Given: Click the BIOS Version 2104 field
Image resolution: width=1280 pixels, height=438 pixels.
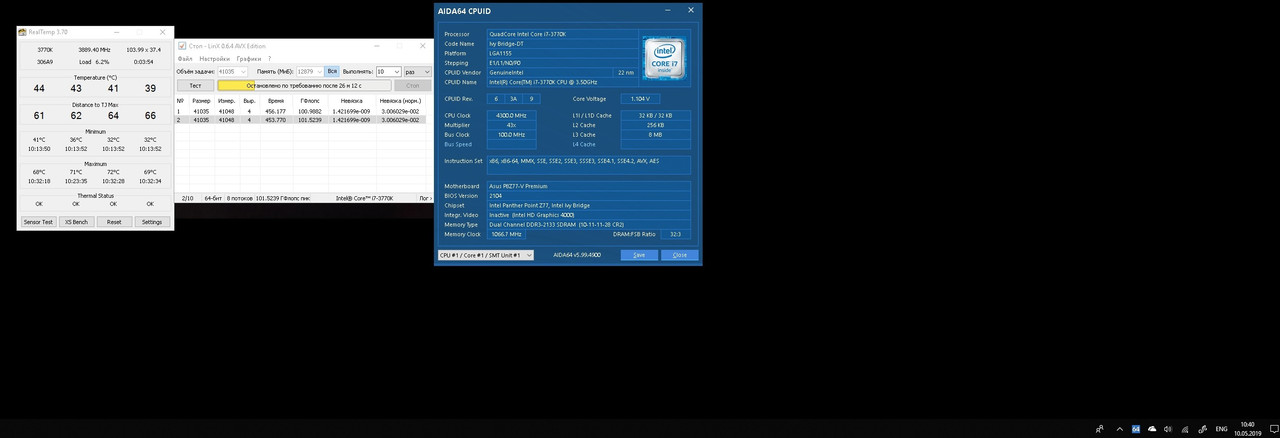Looking at the screenshot, I should pyautogui.click(x=588, y=196).
